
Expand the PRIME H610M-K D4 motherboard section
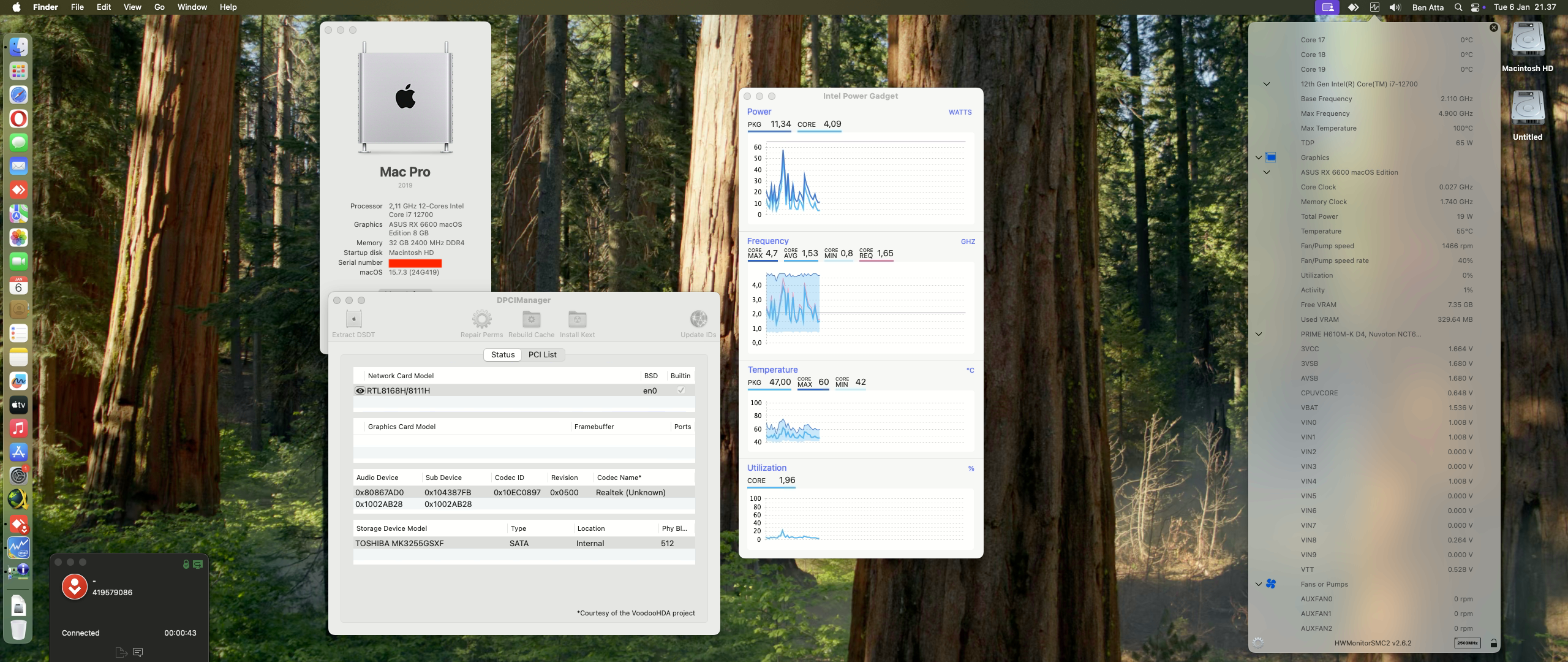coord(1259,334)
